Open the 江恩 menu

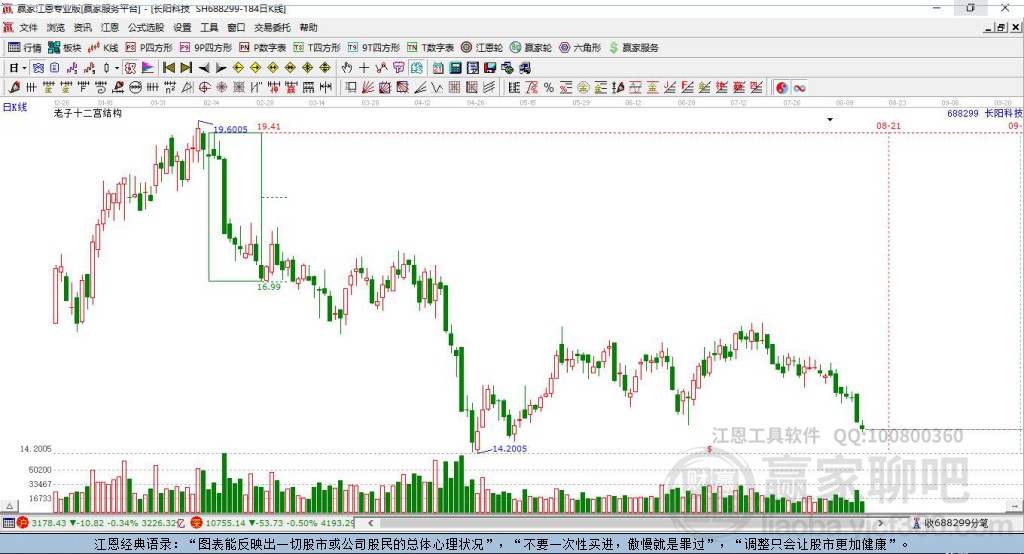click(110, 27)
